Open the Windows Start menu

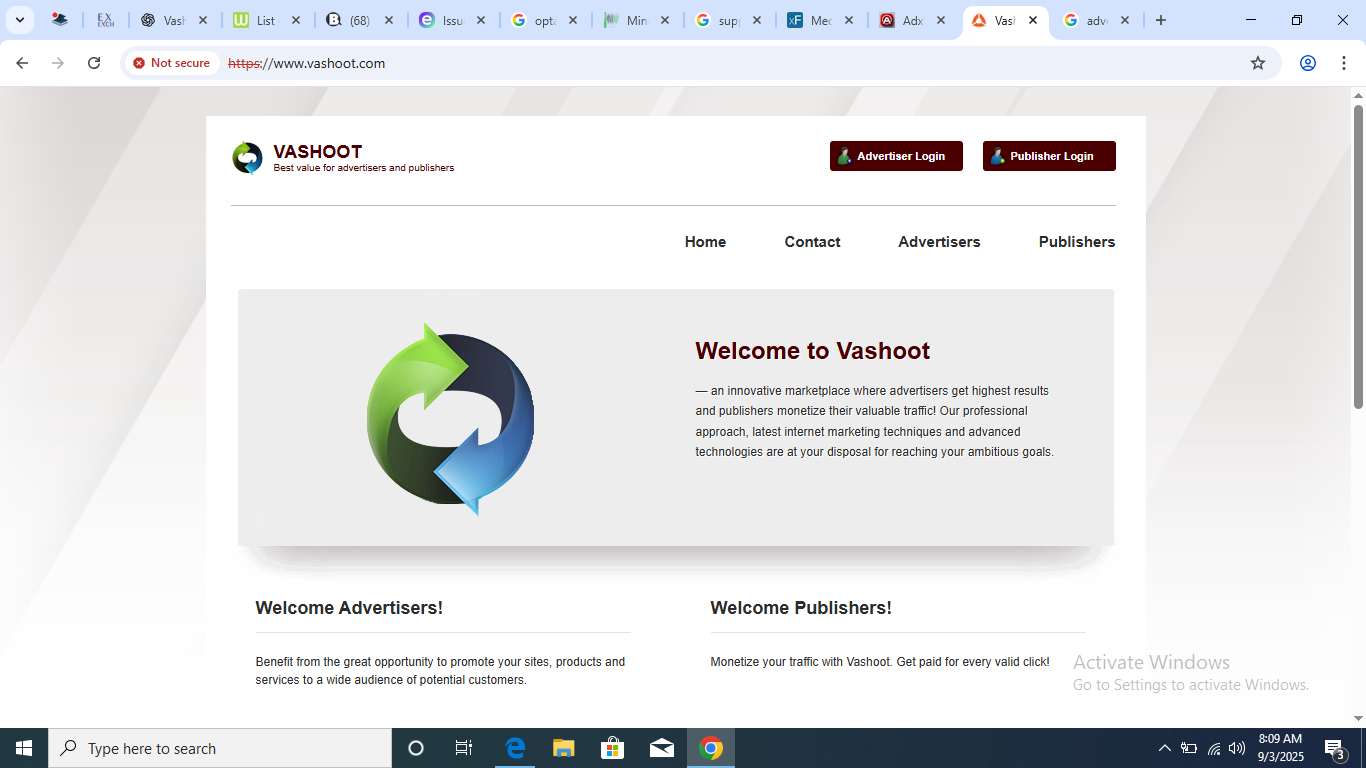click(x=24, y=748)
